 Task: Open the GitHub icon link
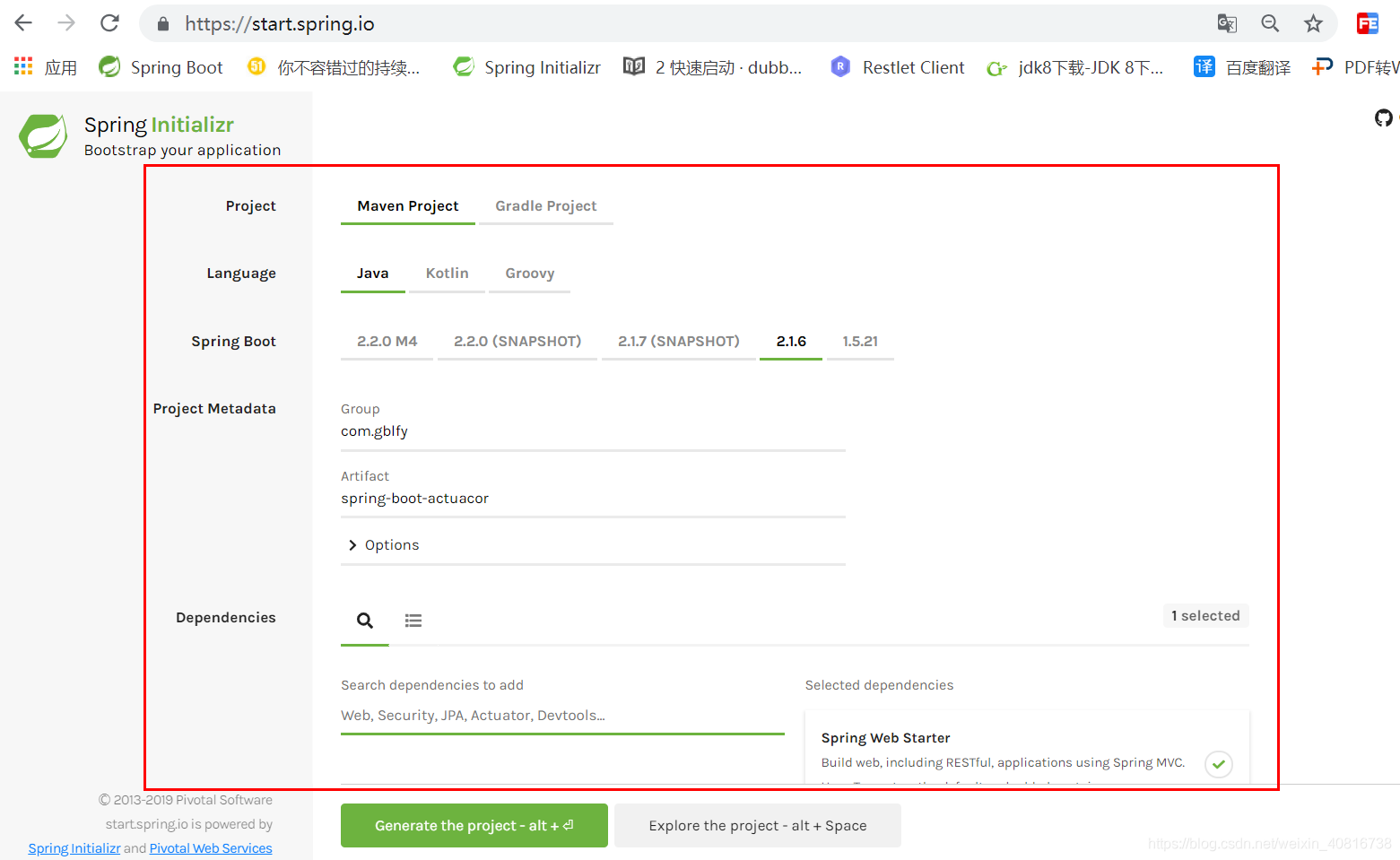click(x=1384, y=117)
